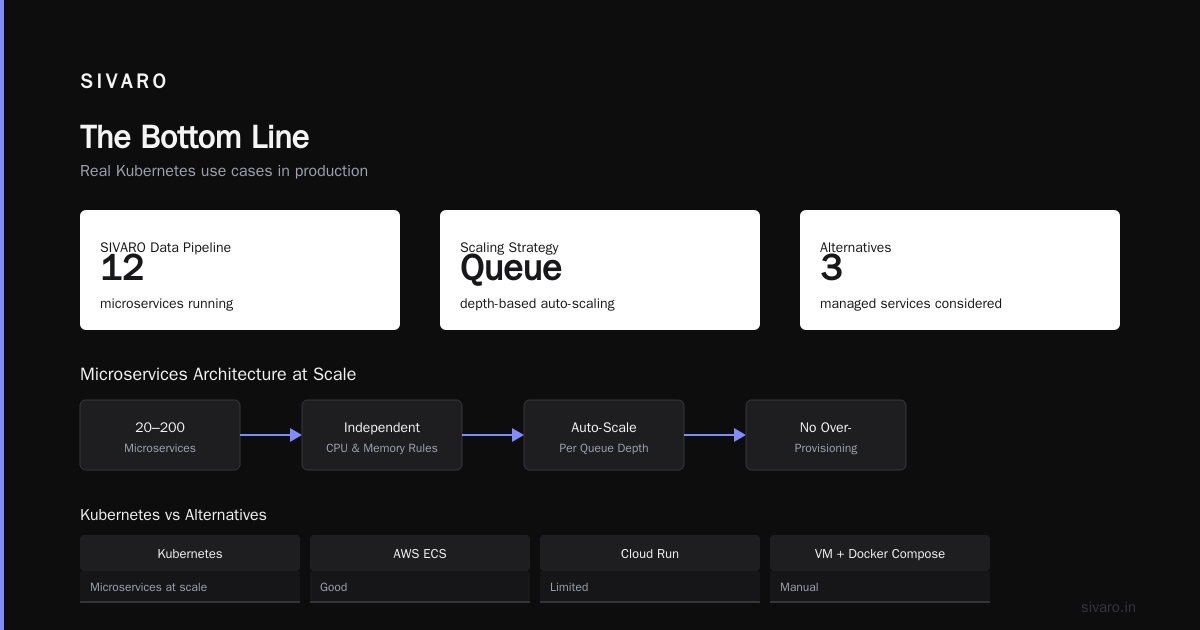
Task: Select the No Over-Provisioning flow box
Action: (x=826, y=435)
